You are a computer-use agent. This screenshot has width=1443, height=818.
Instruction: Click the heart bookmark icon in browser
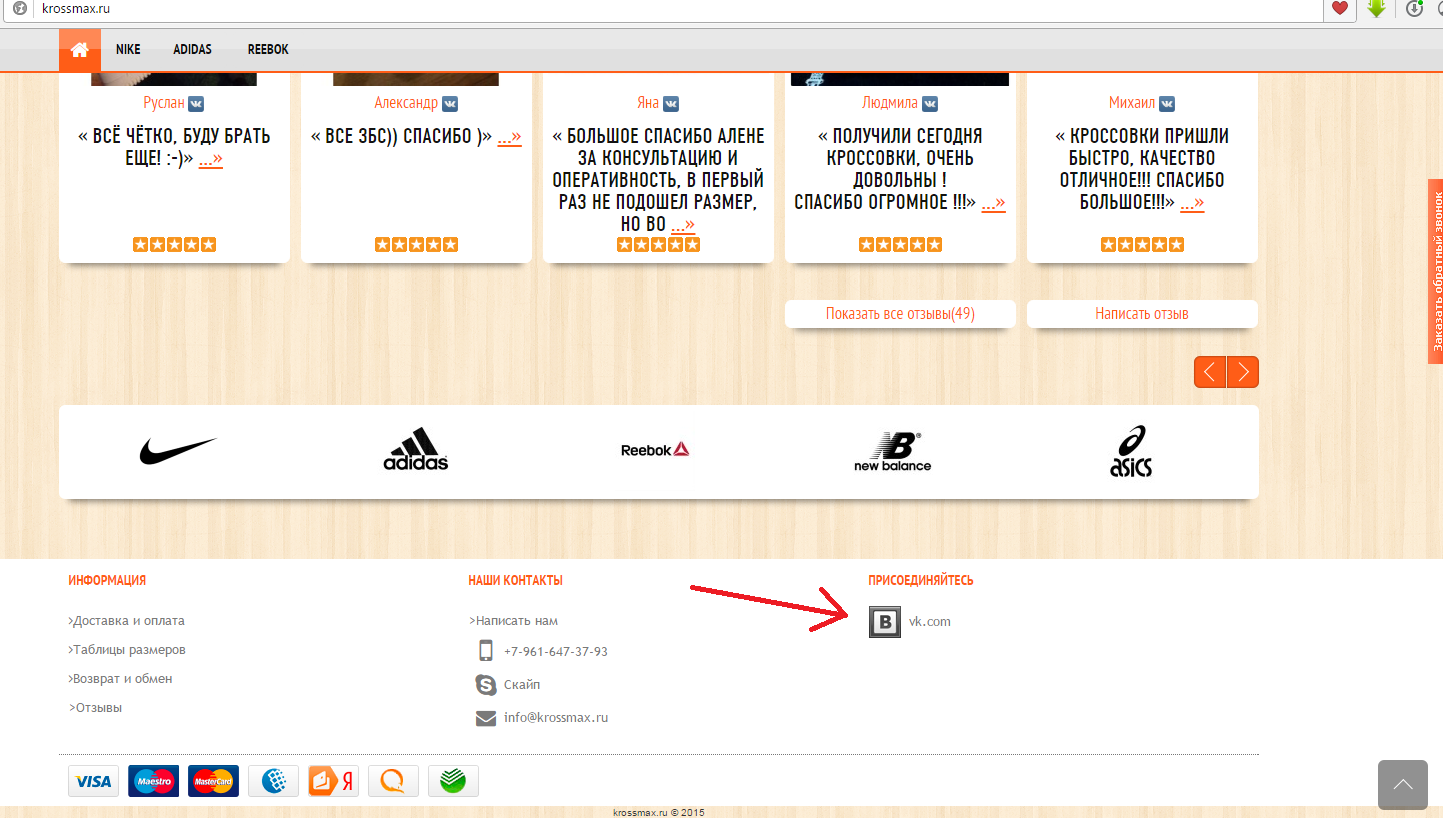(1340, 9)
